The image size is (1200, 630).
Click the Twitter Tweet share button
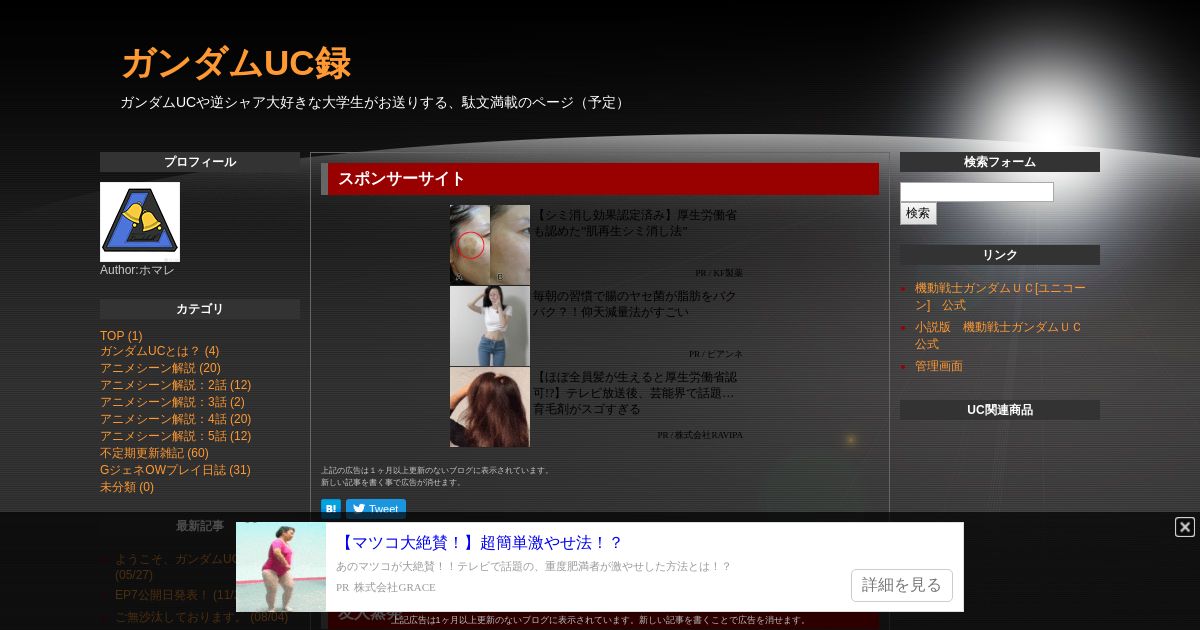point(376,508)
